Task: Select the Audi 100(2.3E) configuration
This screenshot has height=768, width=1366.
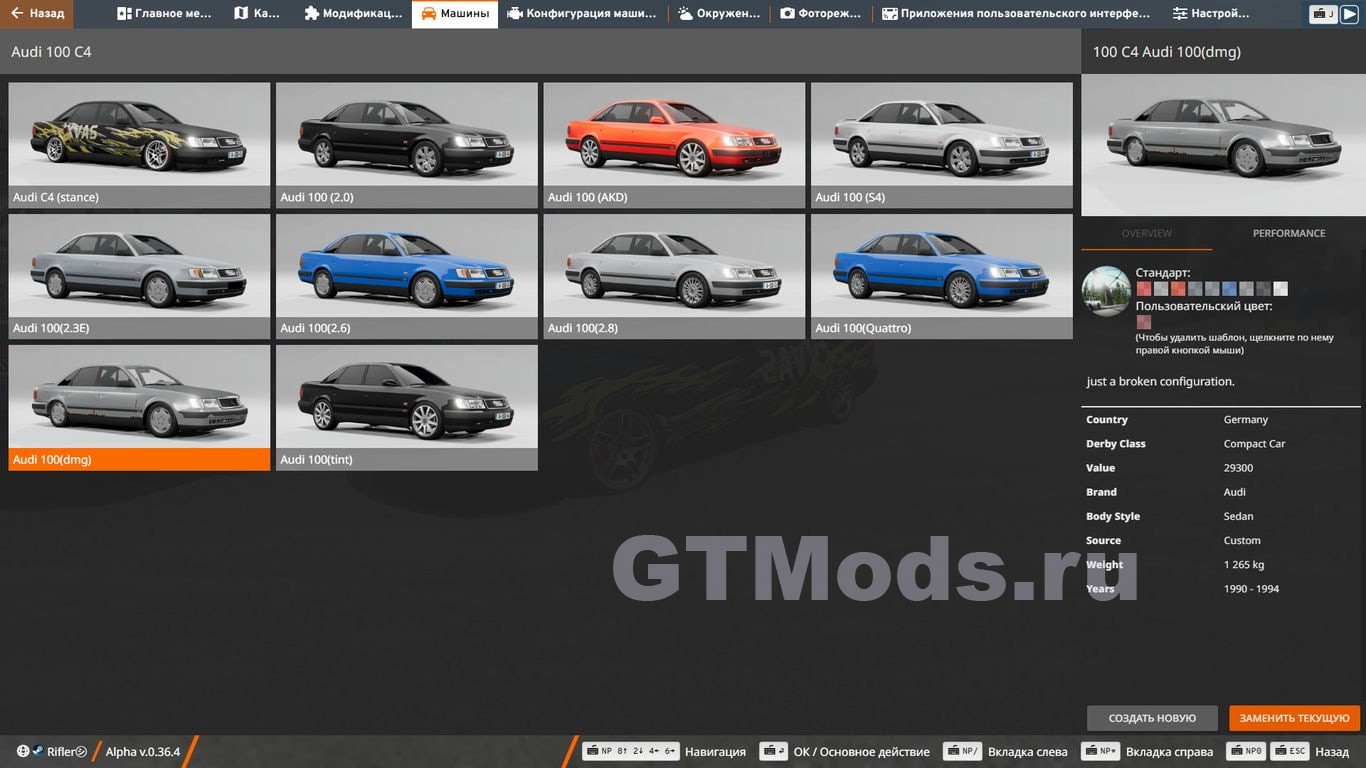Action: (x=139, y=276)
